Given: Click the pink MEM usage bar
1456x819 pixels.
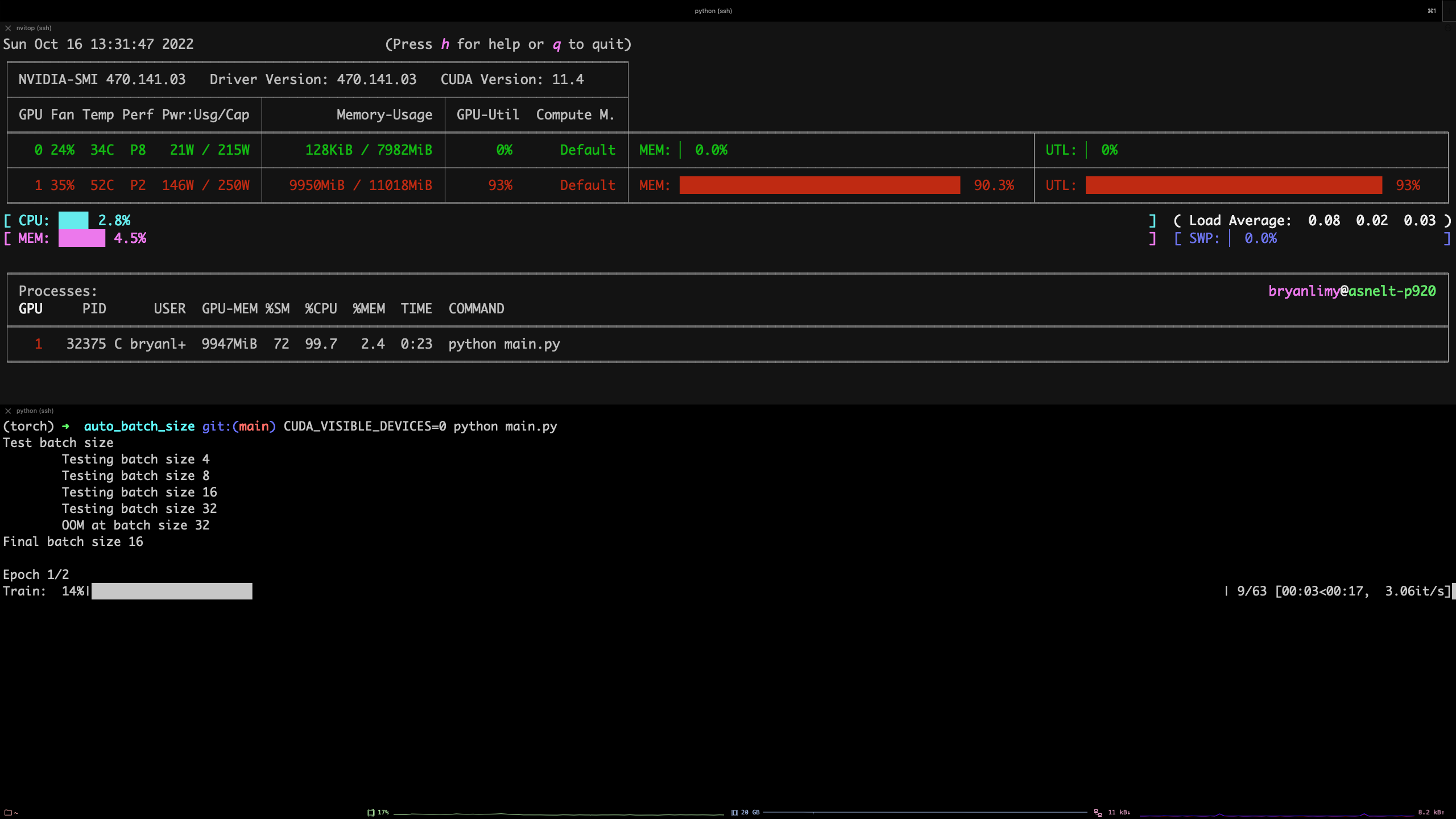Looking at the screenshot, I should 81,238.
